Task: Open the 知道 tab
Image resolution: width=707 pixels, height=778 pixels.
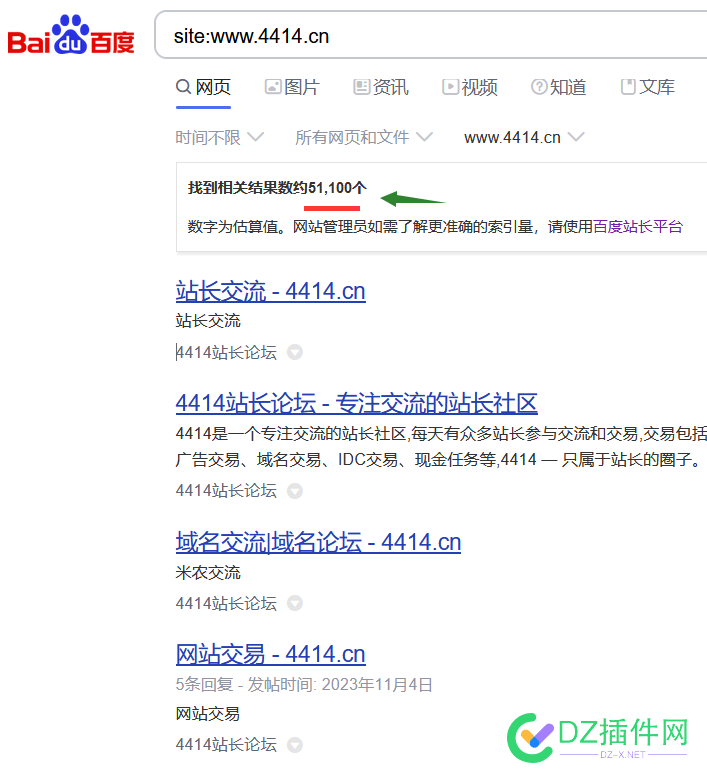Action: point(558,87)
